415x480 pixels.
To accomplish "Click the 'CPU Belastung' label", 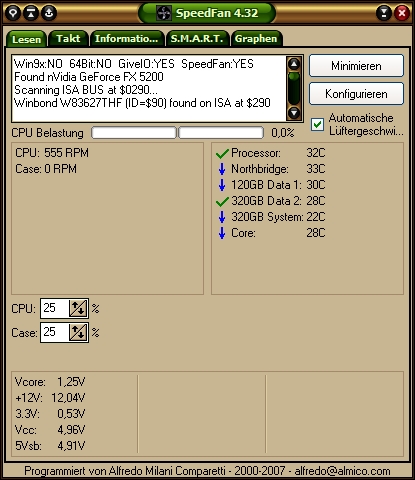I will click(47, 133).
